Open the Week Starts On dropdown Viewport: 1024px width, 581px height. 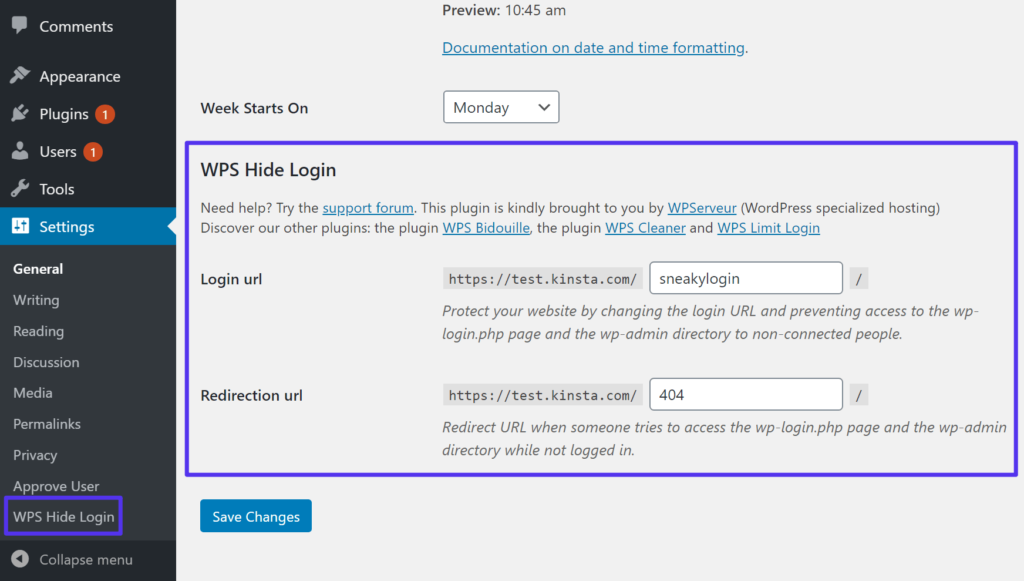tap(500, 107)
